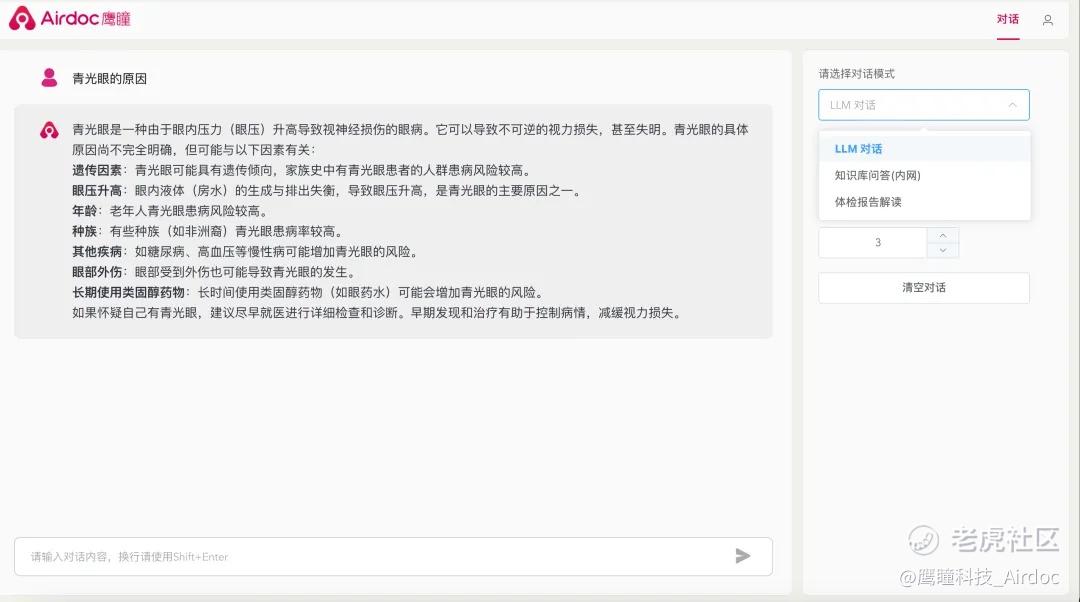Click the 眼压升高 bold heading
Image resolution: width=1080 pixels, height=602 pixels.
[x=97, y=191]
